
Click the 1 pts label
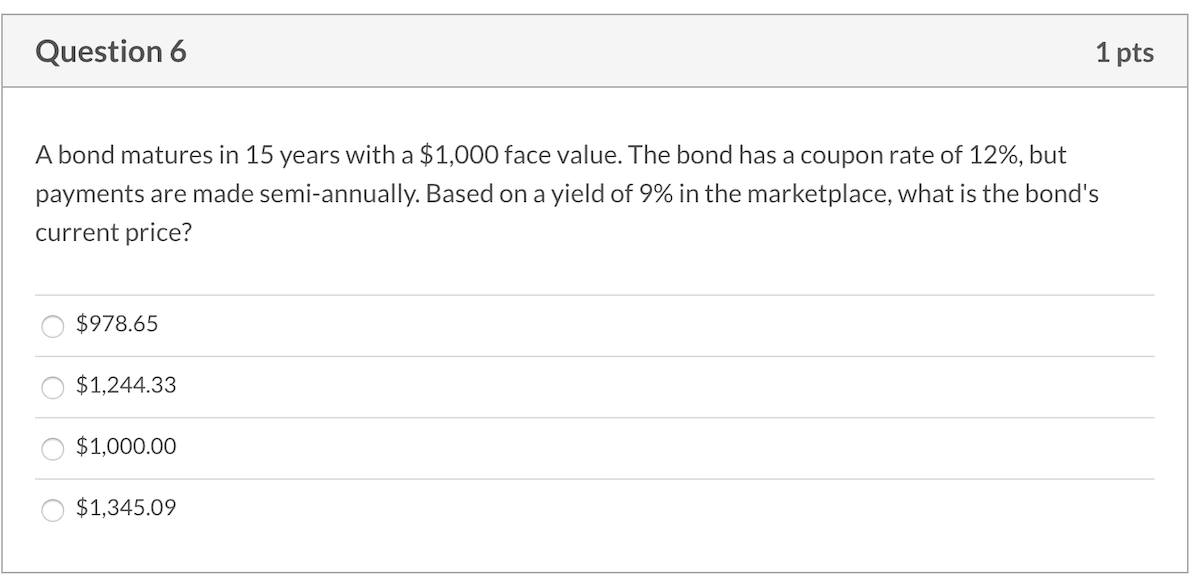tap(1124, 53)
